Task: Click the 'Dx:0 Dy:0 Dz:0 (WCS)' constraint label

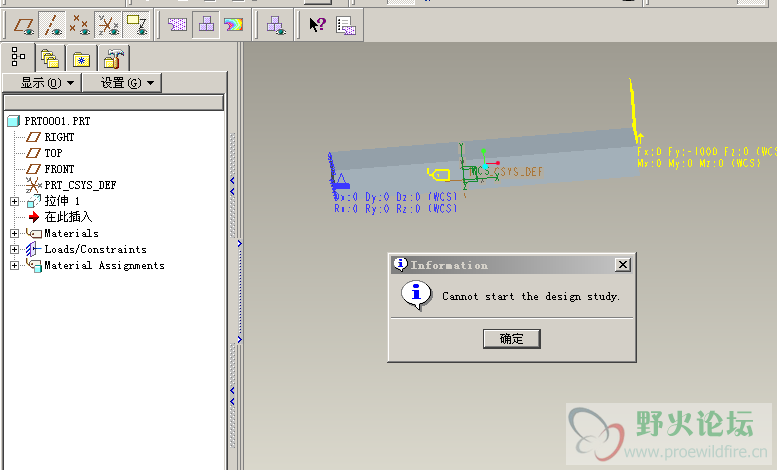Action: [395, 197]
